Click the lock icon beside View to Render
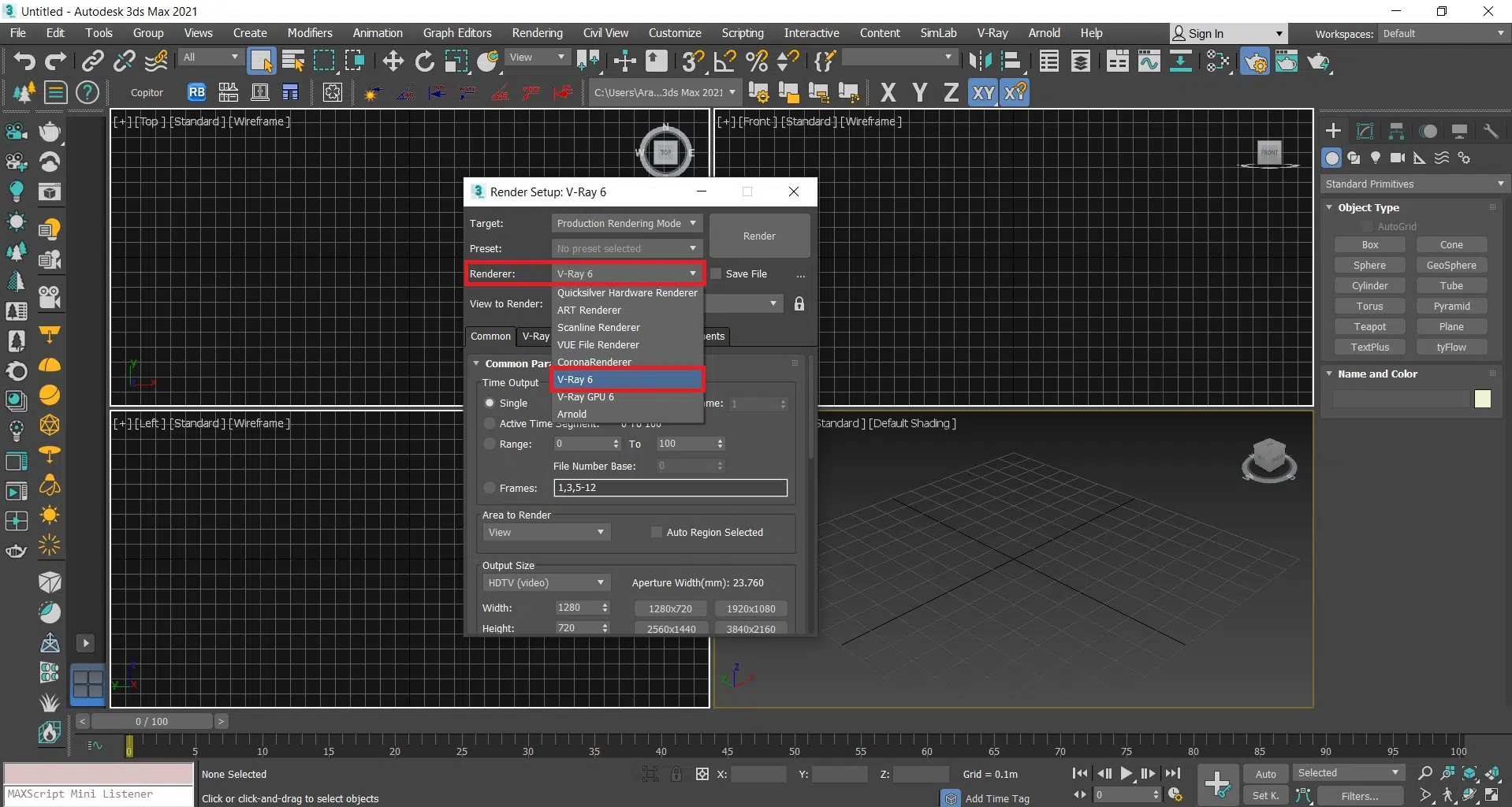This screenshot has width=1512, height=807. [799, 304]
